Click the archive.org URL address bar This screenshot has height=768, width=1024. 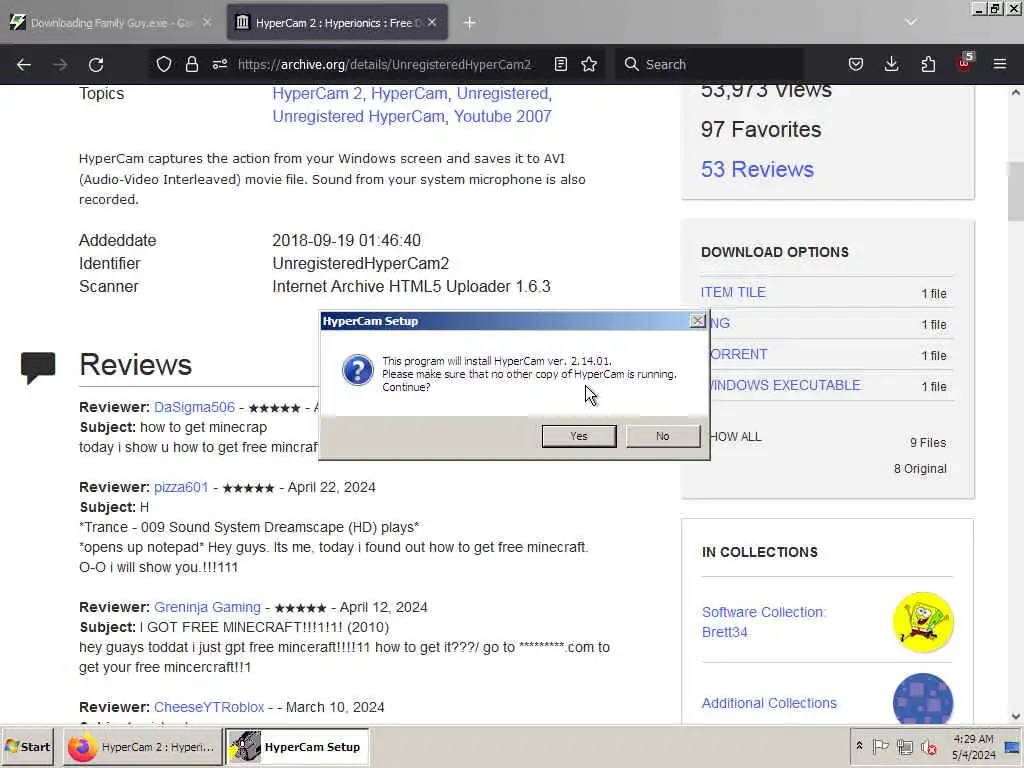(x=384, y=64)
